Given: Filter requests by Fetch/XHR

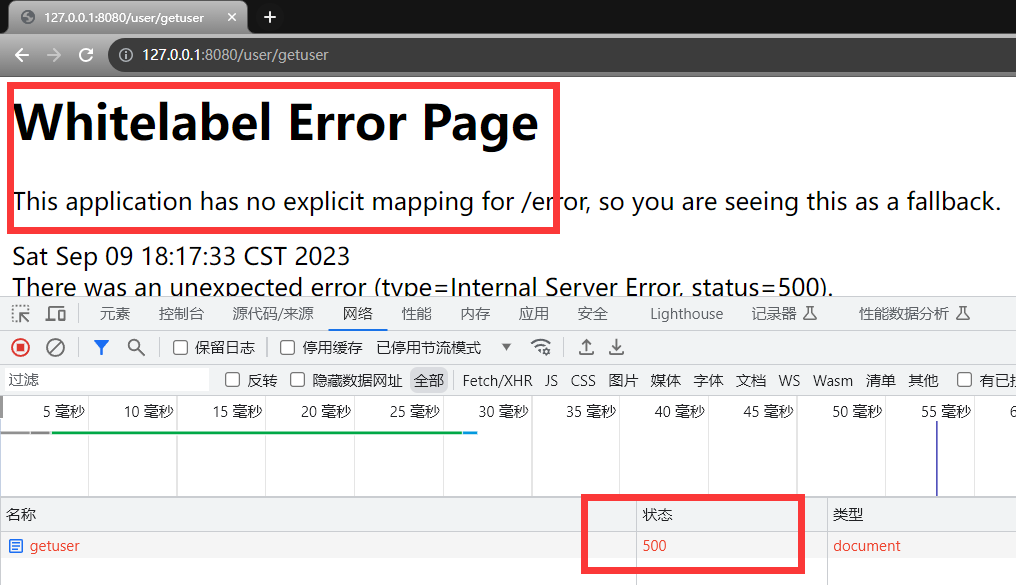Looking at the screenshot, I should [498, 381].
